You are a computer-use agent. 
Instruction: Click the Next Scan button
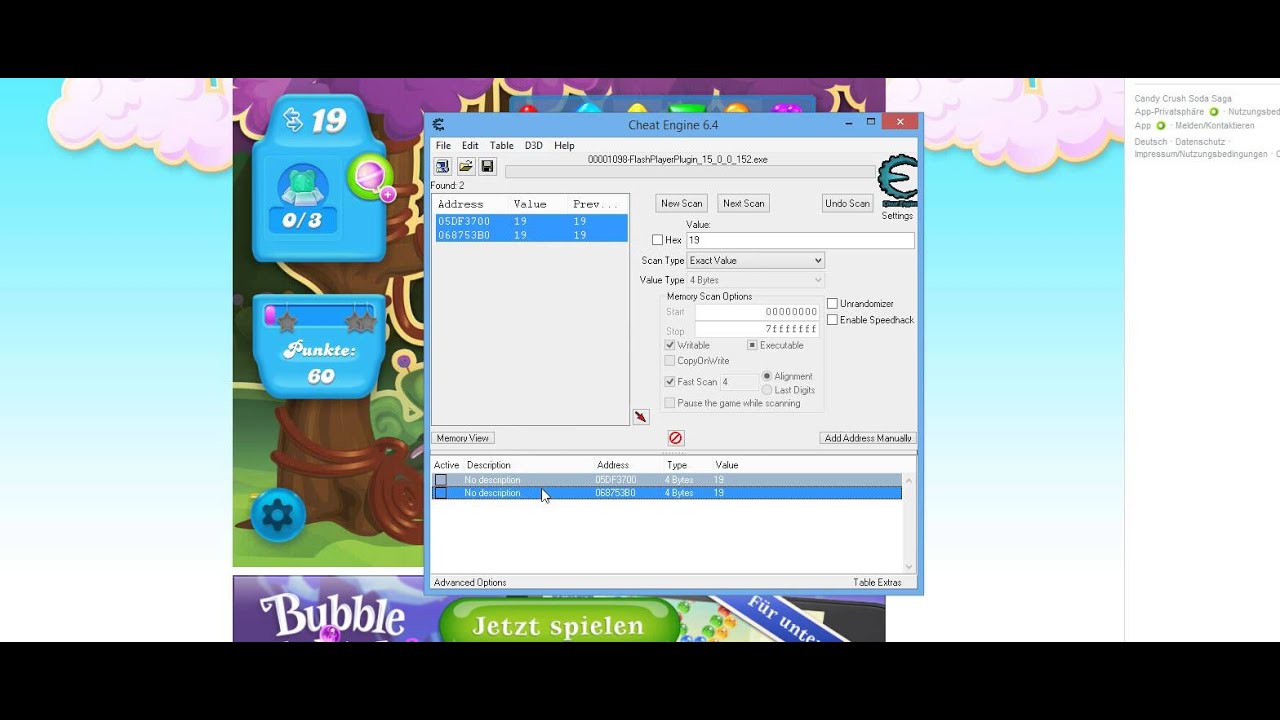[743, 203]
